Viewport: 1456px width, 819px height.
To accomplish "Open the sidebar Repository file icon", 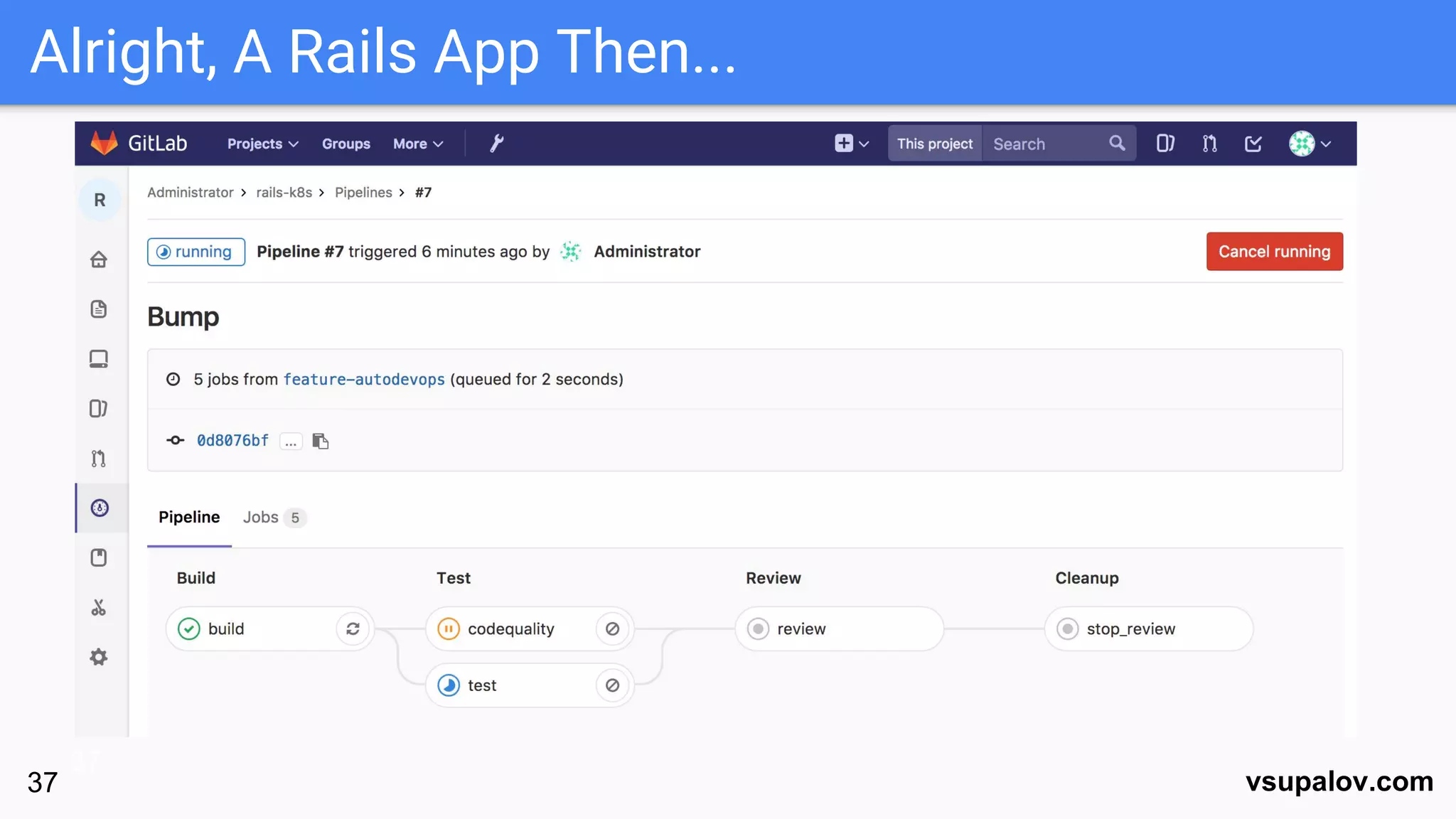I will (99, 309).
